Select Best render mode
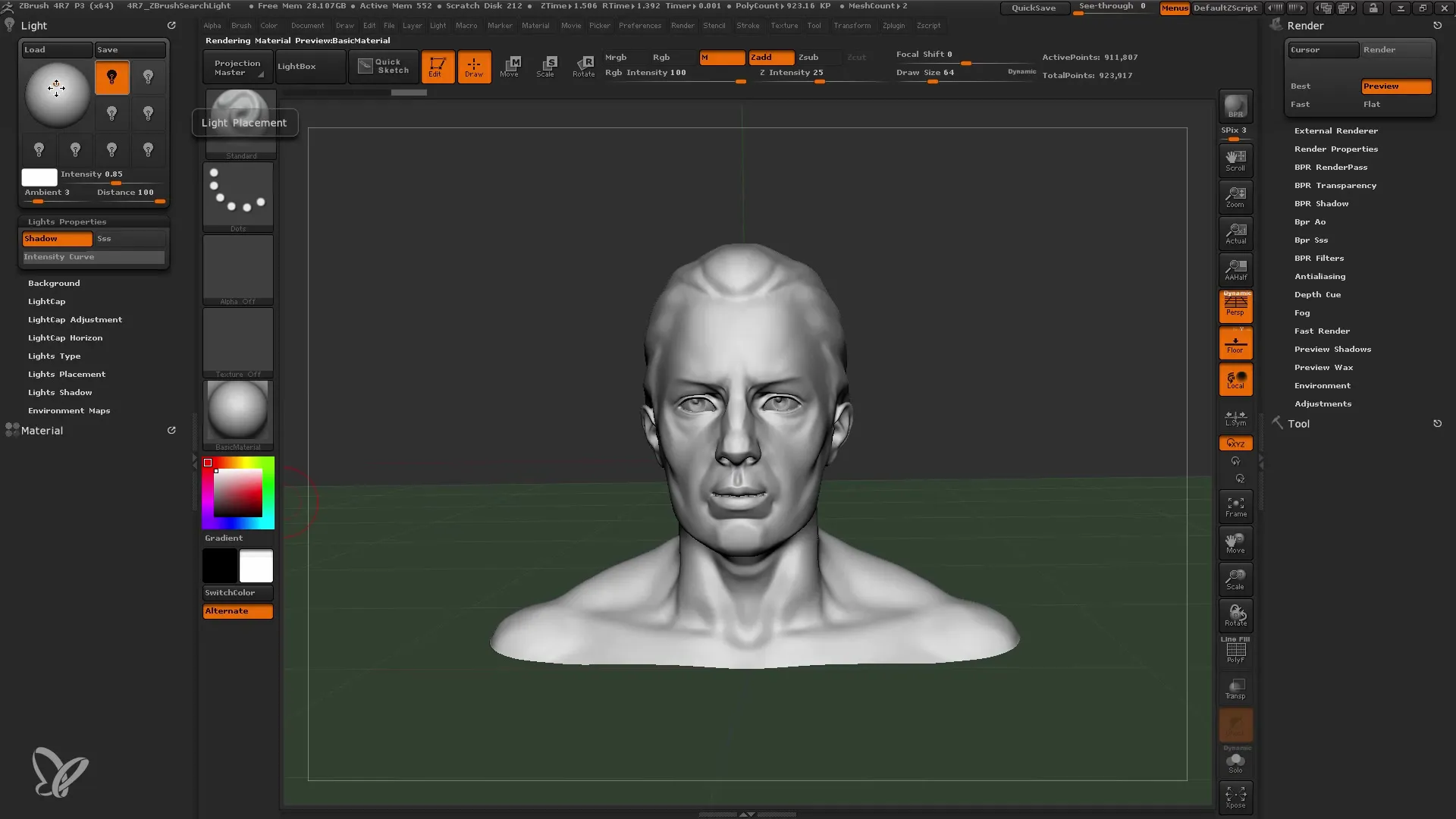 coord(1323,86)
